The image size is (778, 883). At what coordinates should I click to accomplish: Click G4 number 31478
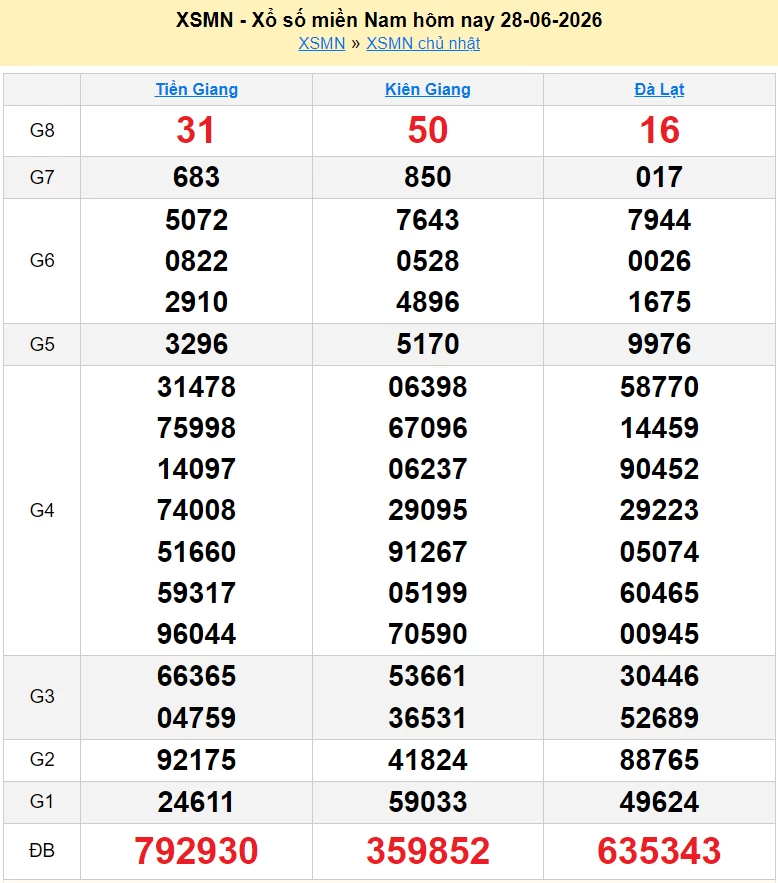(196, 387)
